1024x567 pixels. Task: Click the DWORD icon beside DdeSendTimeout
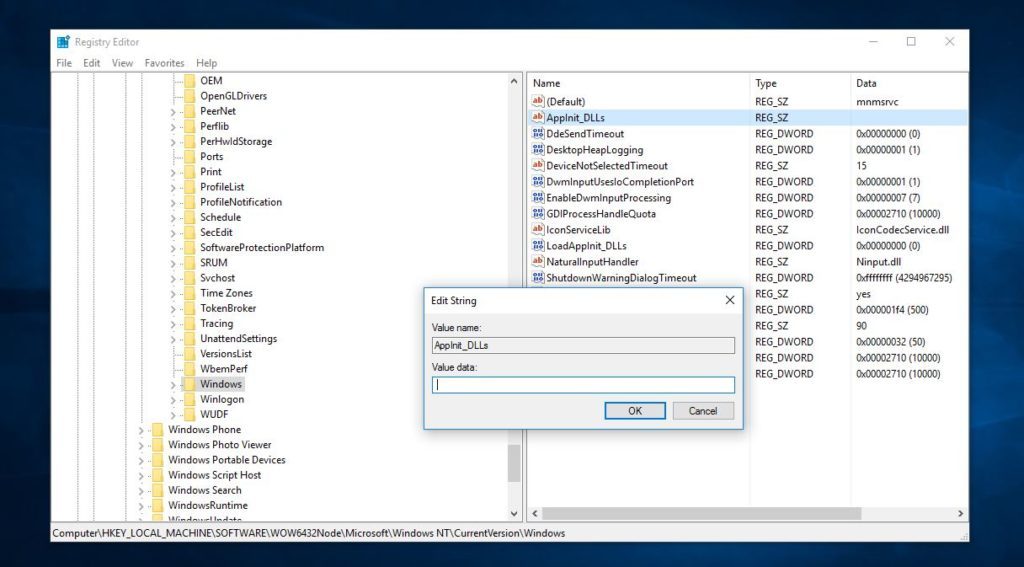(x=537, y=133)
